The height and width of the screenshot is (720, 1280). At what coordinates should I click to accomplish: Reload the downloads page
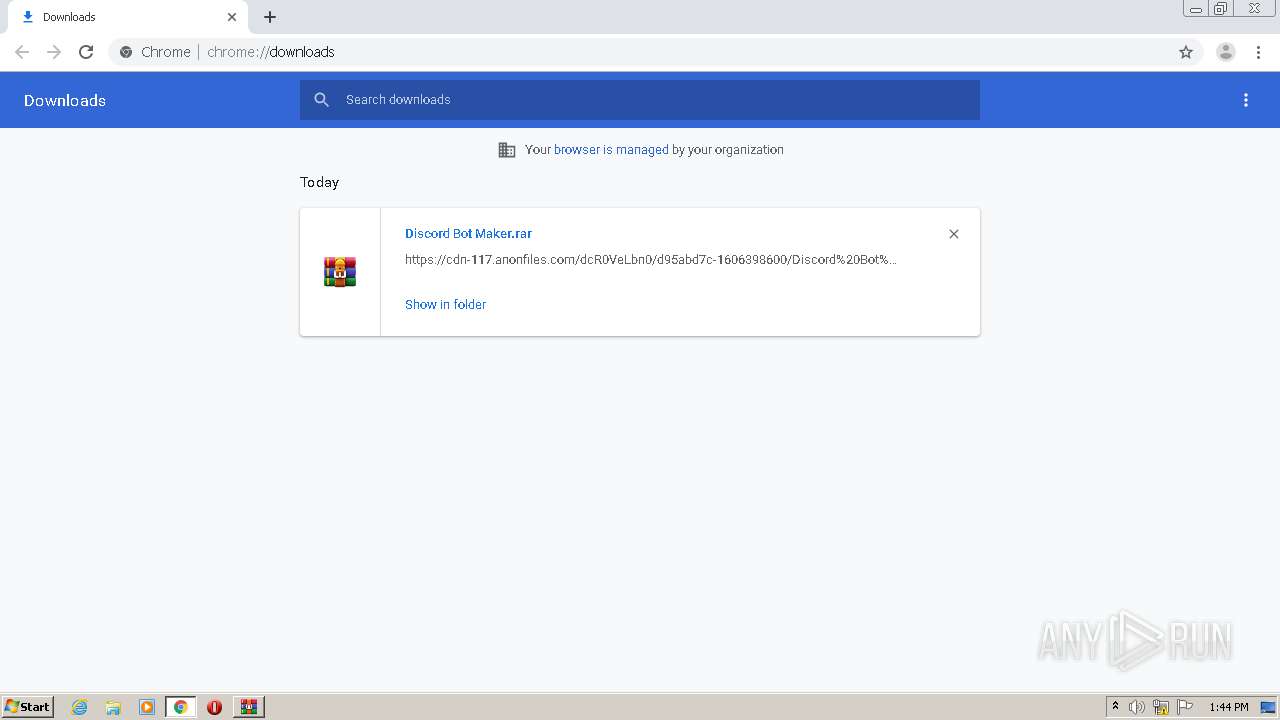(86, 52)
